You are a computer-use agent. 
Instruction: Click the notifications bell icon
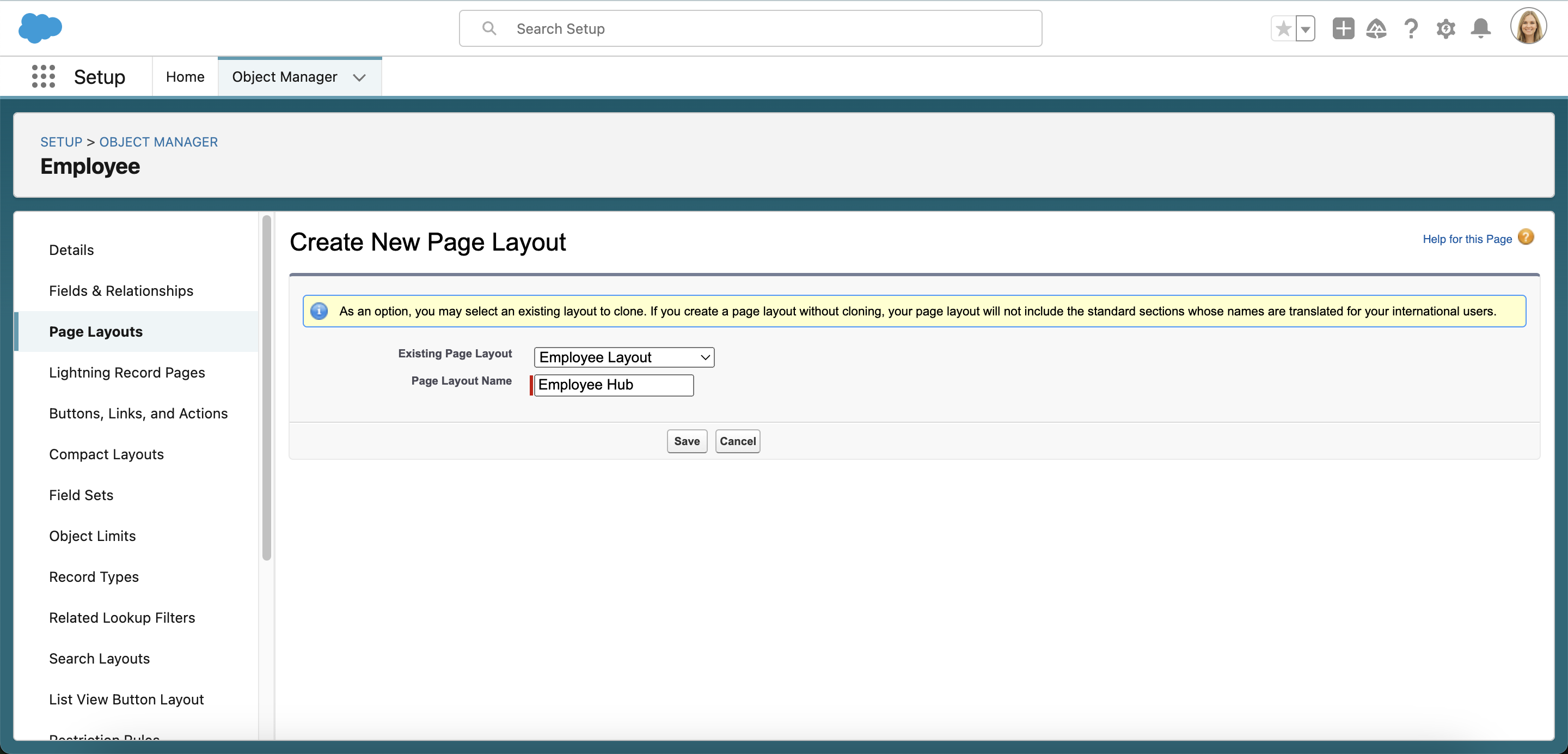click(x=1481, y=27)
